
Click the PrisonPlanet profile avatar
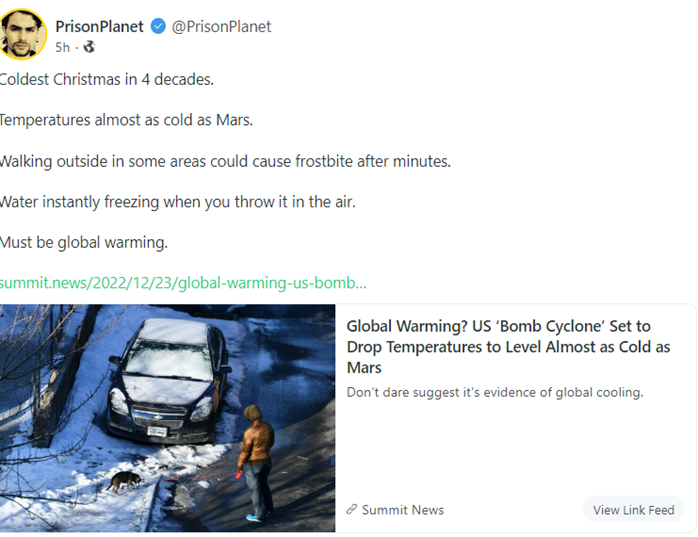click(23, 33)
